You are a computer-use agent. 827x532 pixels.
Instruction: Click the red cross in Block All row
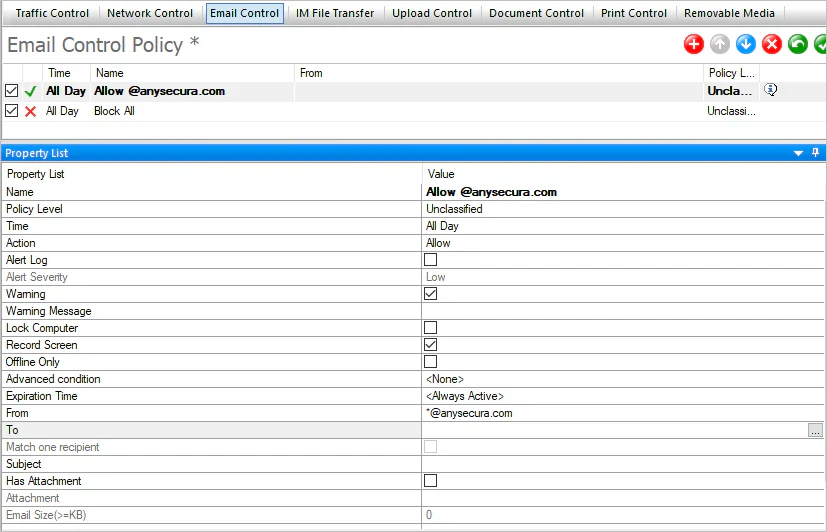(31, 111)
